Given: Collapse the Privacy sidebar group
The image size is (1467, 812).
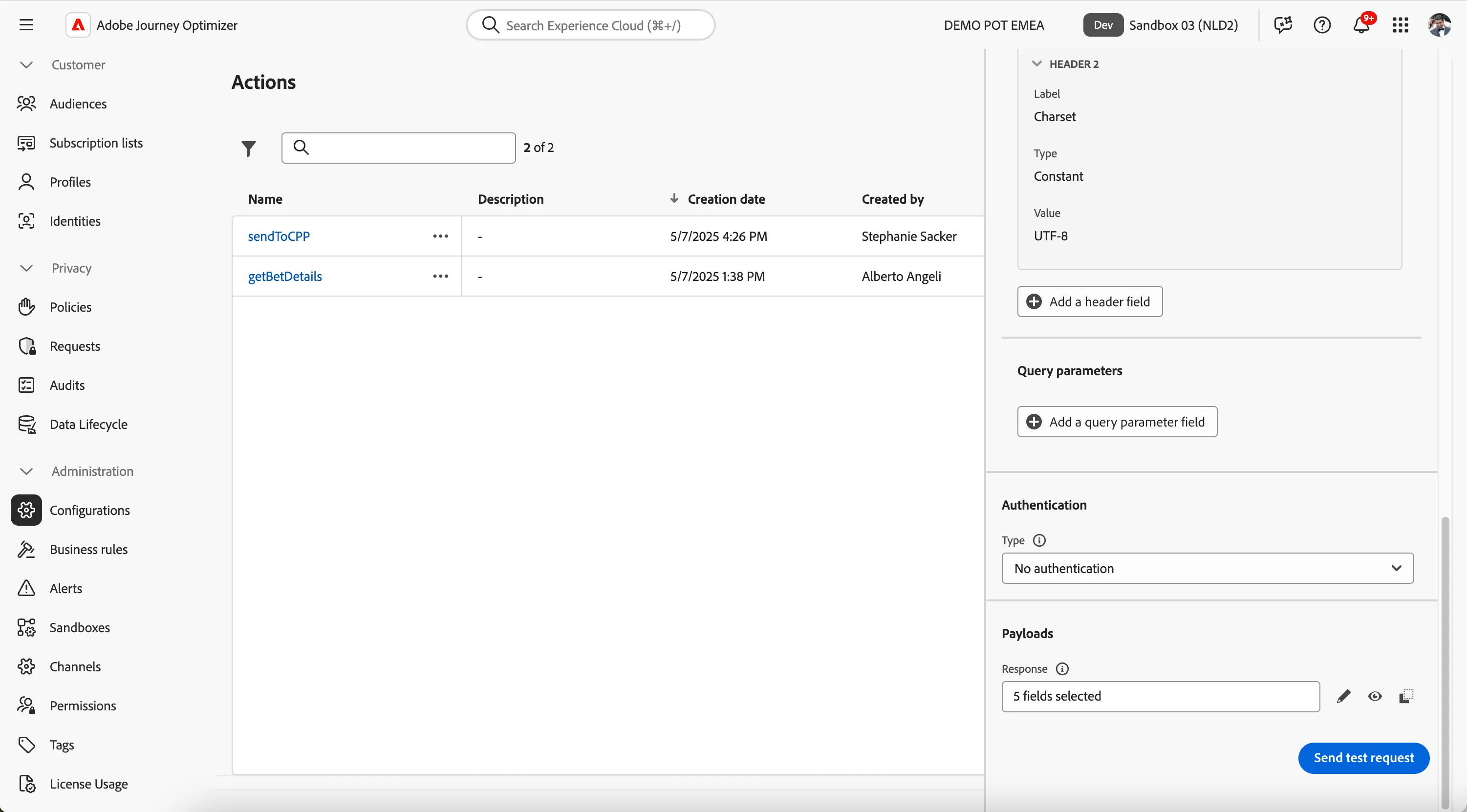Looking at the screenshot, I should coord(26,268).
